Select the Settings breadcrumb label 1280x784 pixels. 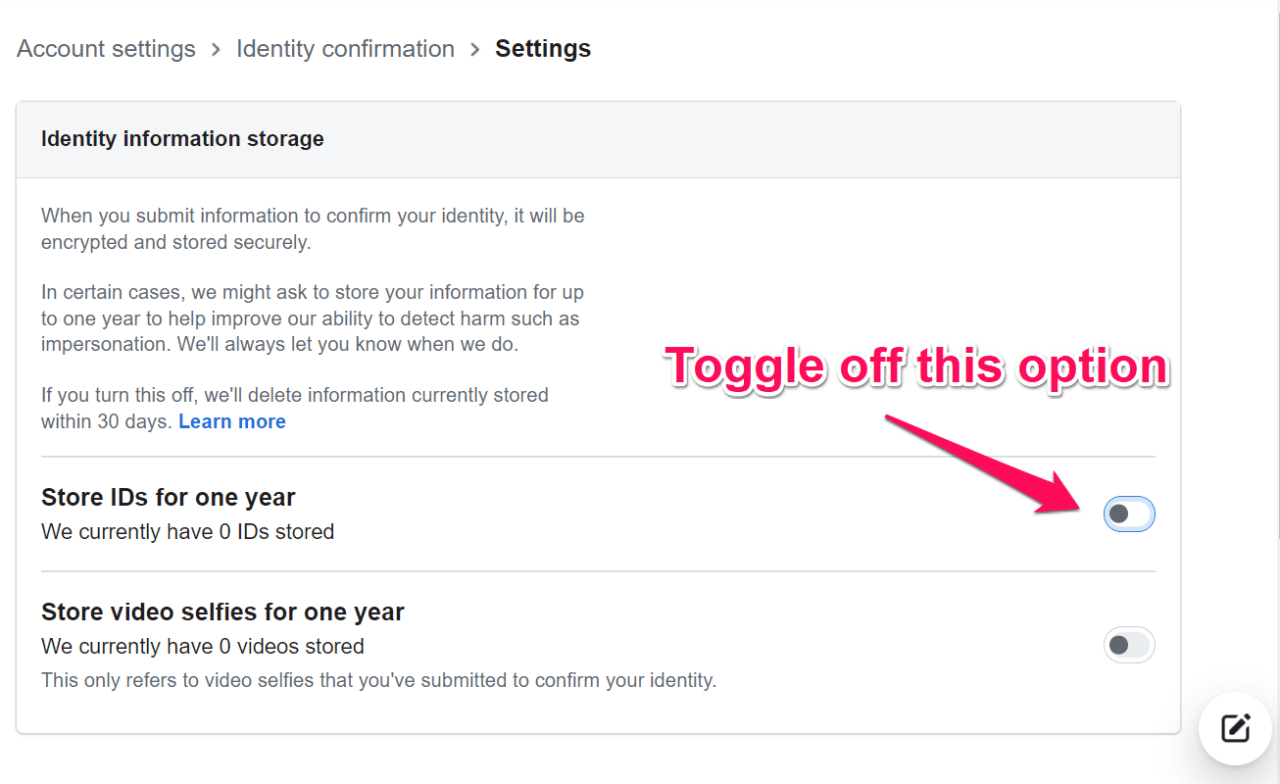(543, 48)
